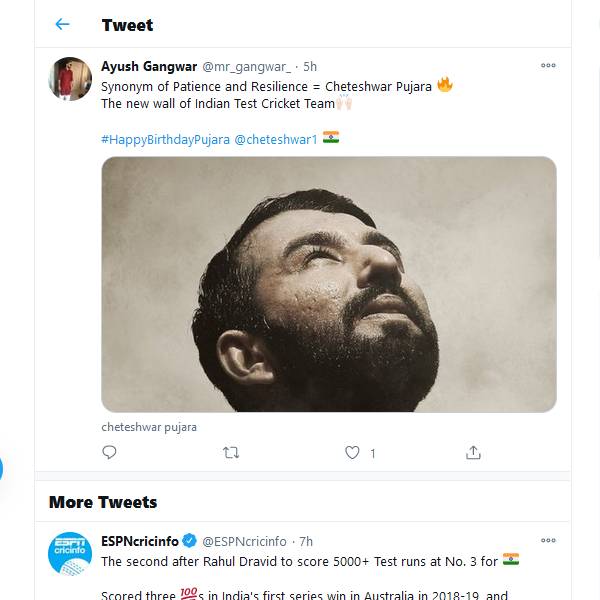Visit the @cheteshwar1 mention
The height and width of the screenshot is (600, 600).
(276, 139)
